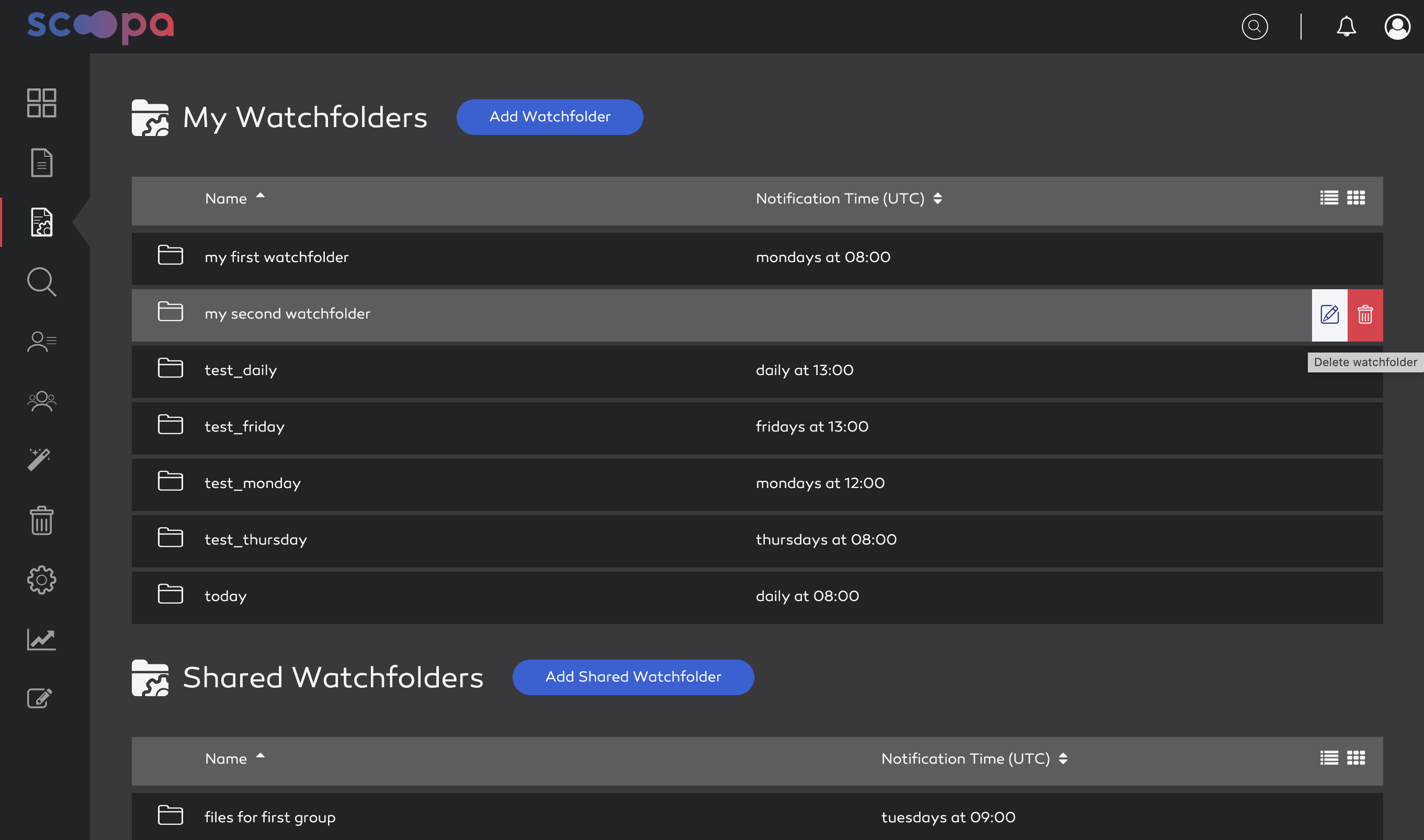The image size is (1424, 840).
Task: Open the notifications bell
Action: pyautogui.click(x=1346, y=27)
